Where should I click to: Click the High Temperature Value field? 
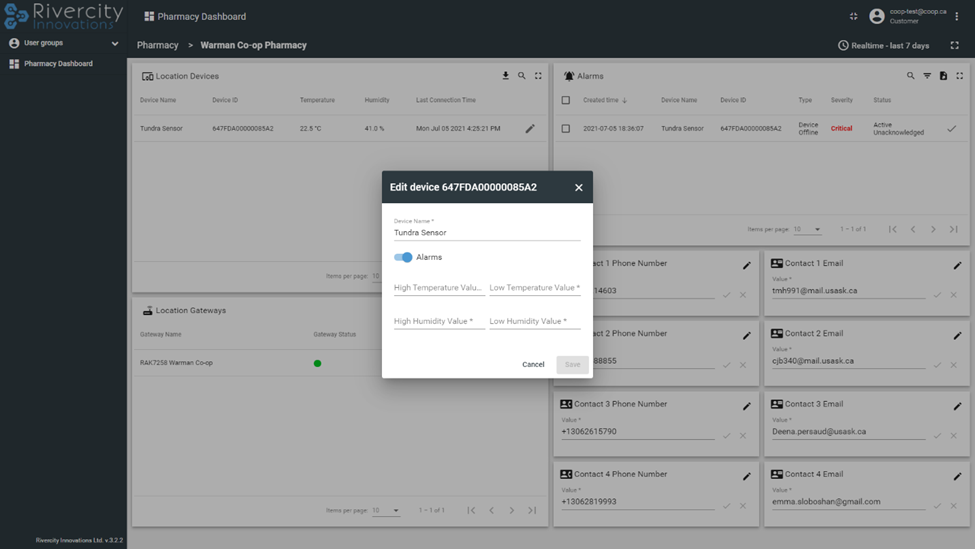pyautogui.click(x=438, y=288)
